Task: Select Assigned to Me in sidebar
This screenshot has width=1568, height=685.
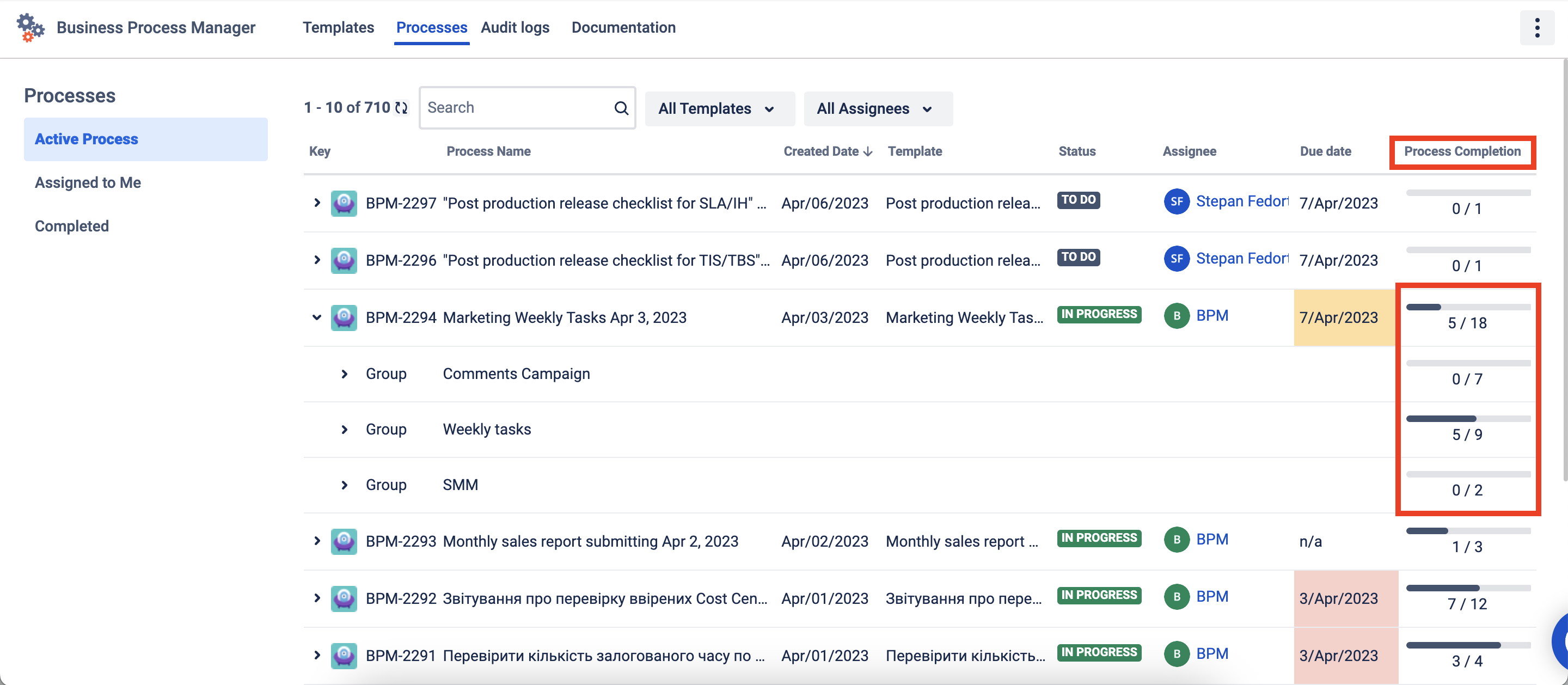Action: click(88, 182)
